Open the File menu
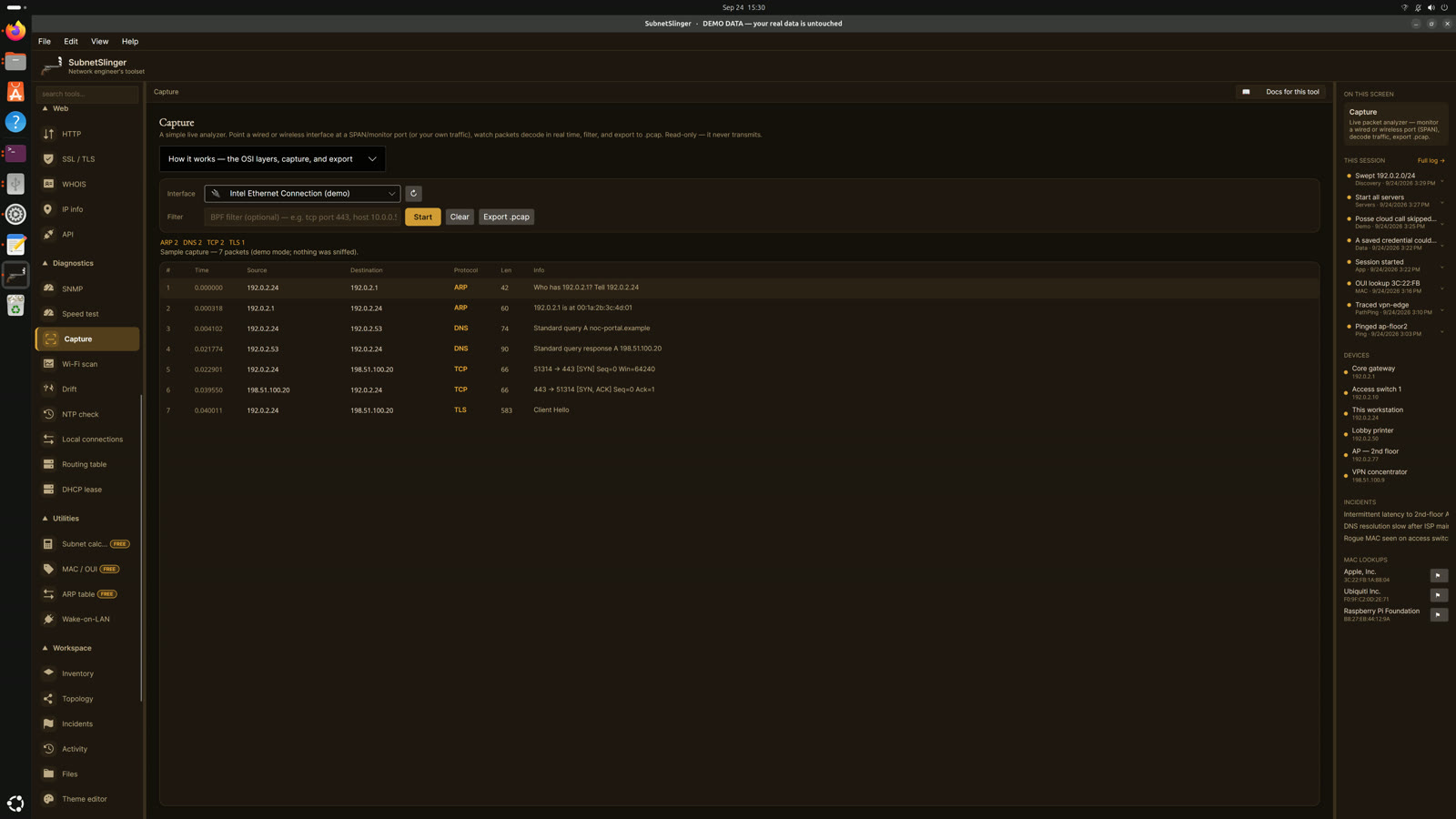This screenshot has height=819, width=1456. click(x=45, y=41)
